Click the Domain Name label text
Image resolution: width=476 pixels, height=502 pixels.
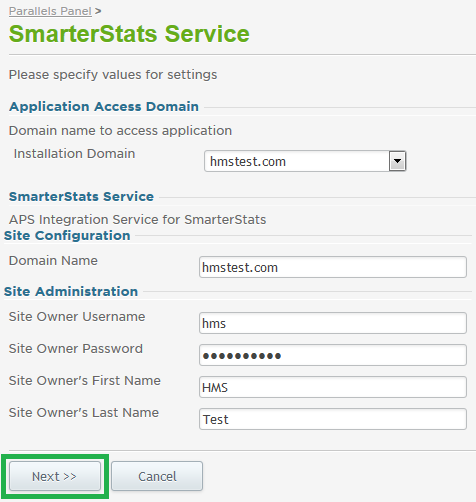(x=53, y=260)
